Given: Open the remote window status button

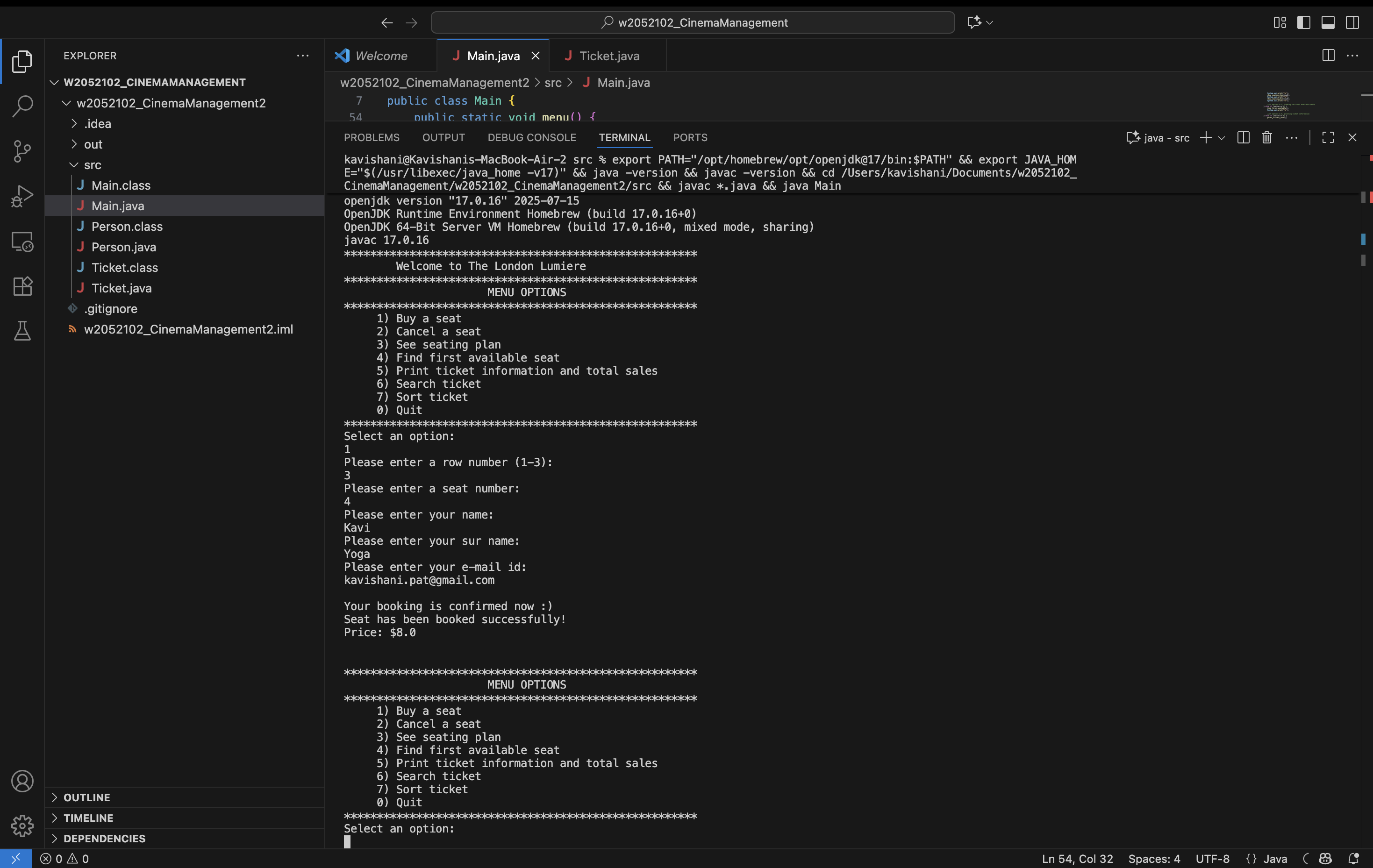Looking at the screenshot, I should pos(15,858).
